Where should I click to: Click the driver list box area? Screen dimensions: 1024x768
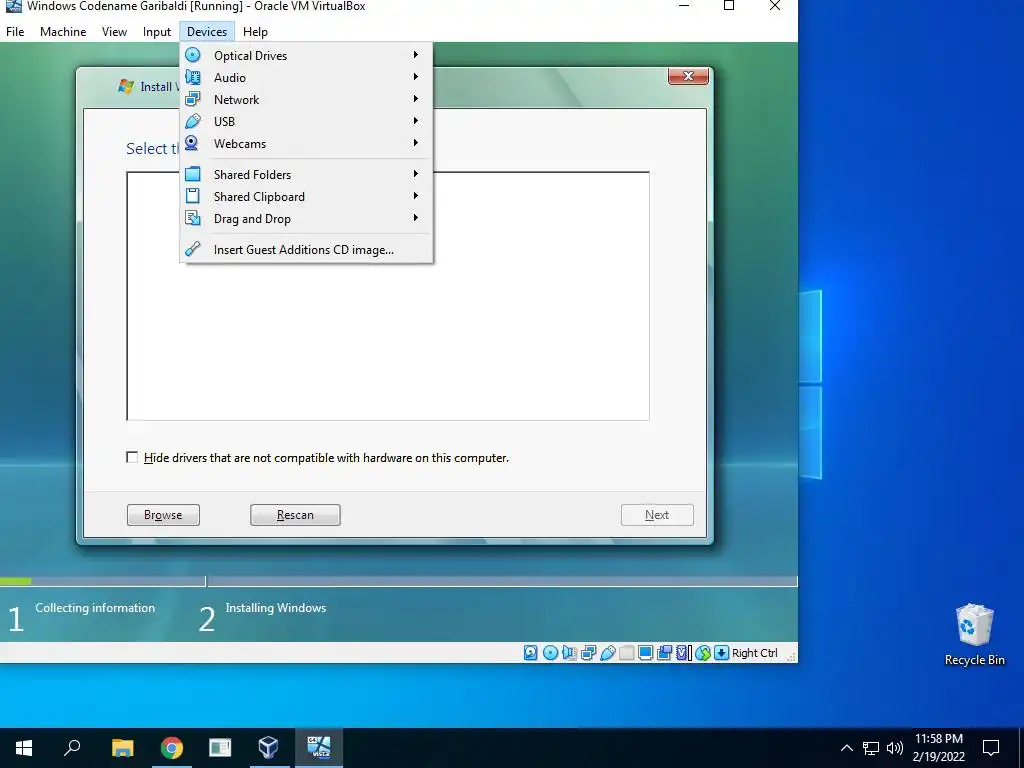click(388, 296)
